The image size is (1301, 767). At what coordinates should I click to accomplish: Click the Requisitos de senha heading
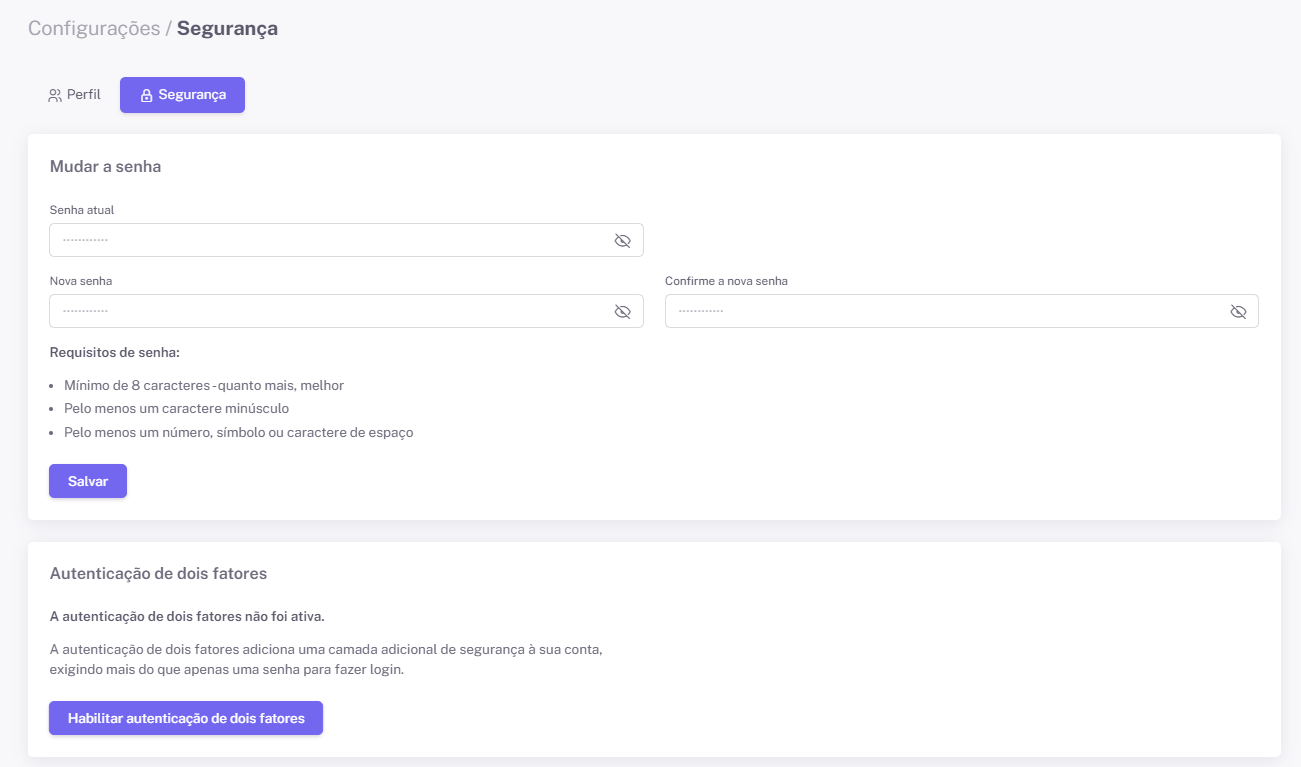[114, 353]
